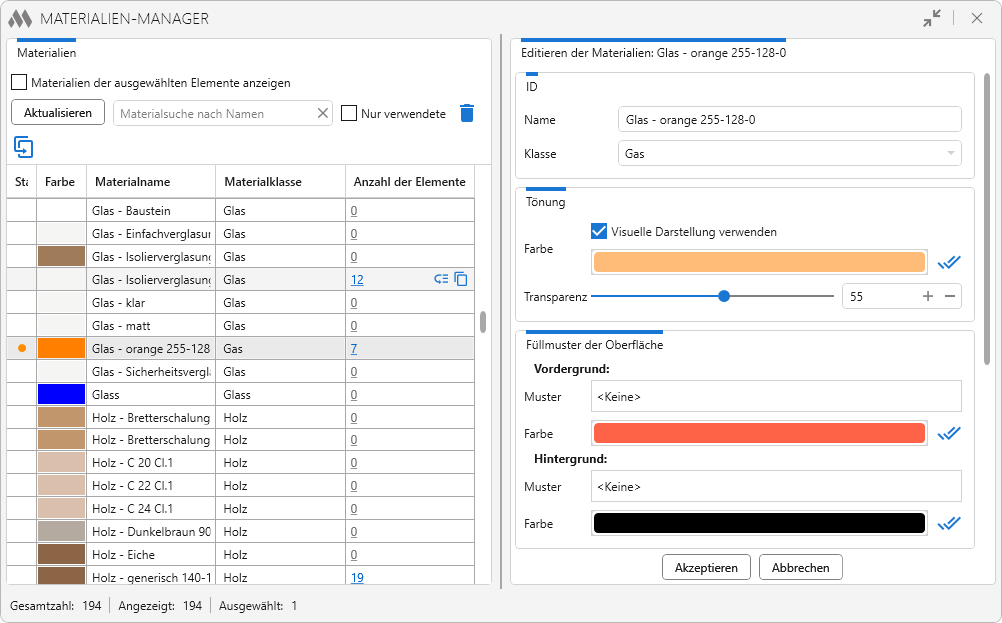Click the Transparenz slider handle

pyautogui.click(x=723, y=296)
